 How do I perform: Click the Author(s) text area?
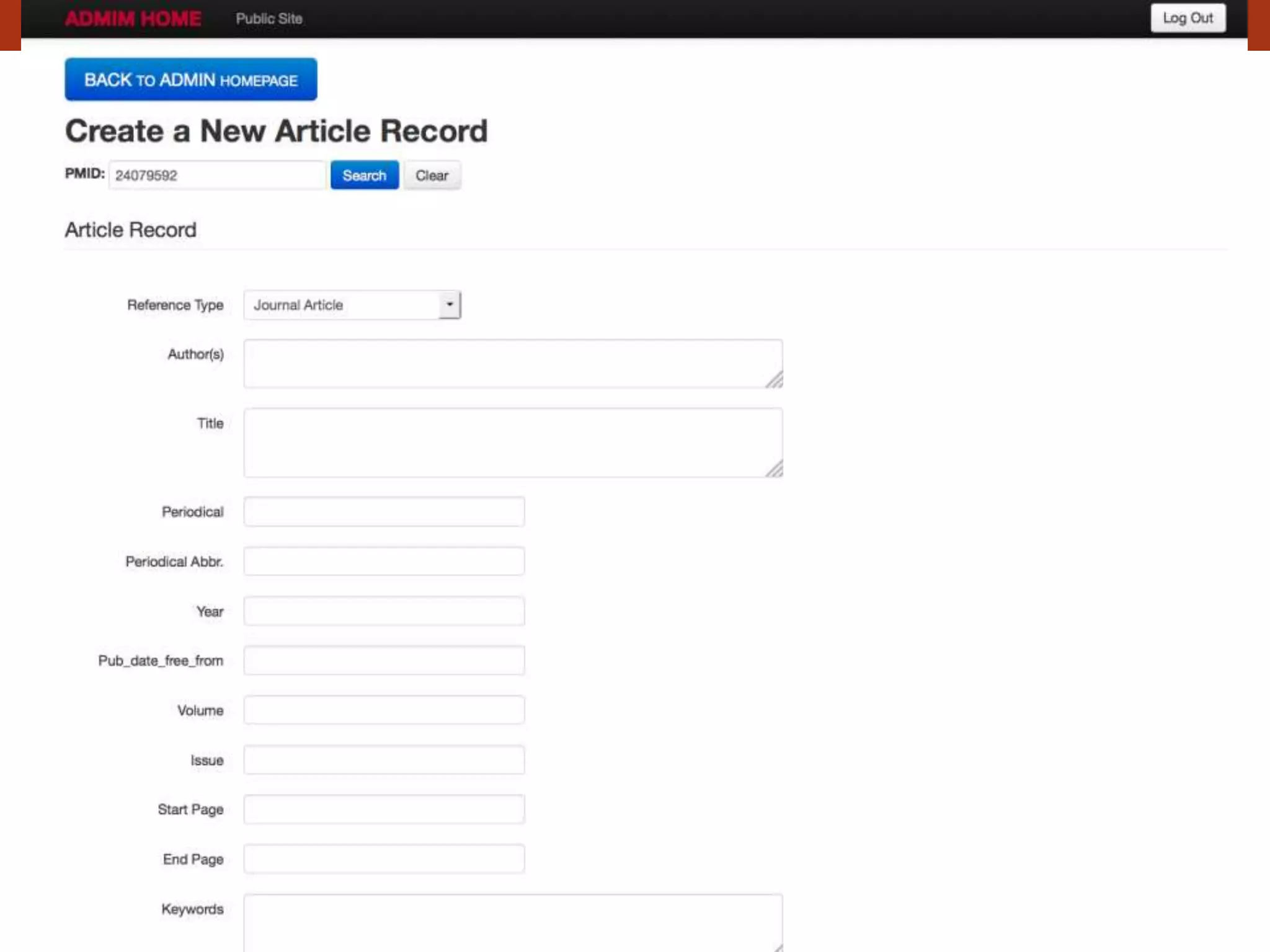click(x=513, y=364)
